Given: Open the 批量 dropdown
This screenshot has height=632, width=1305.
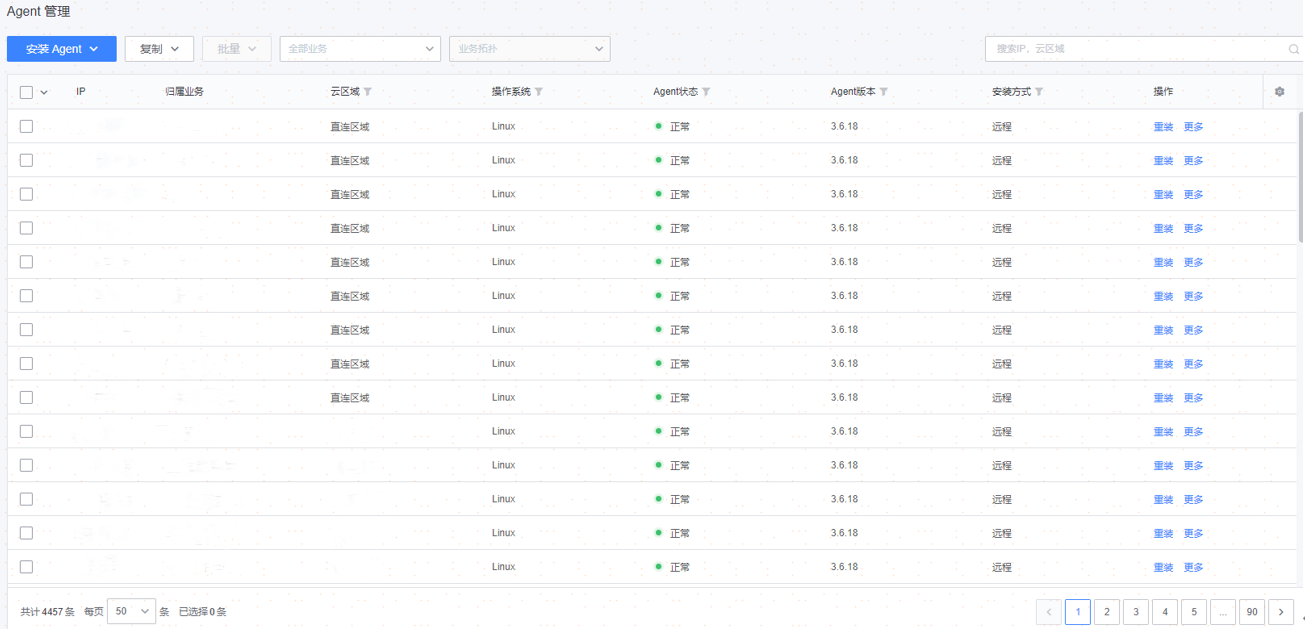Looking at the screenshot, I should click(237, 49).
